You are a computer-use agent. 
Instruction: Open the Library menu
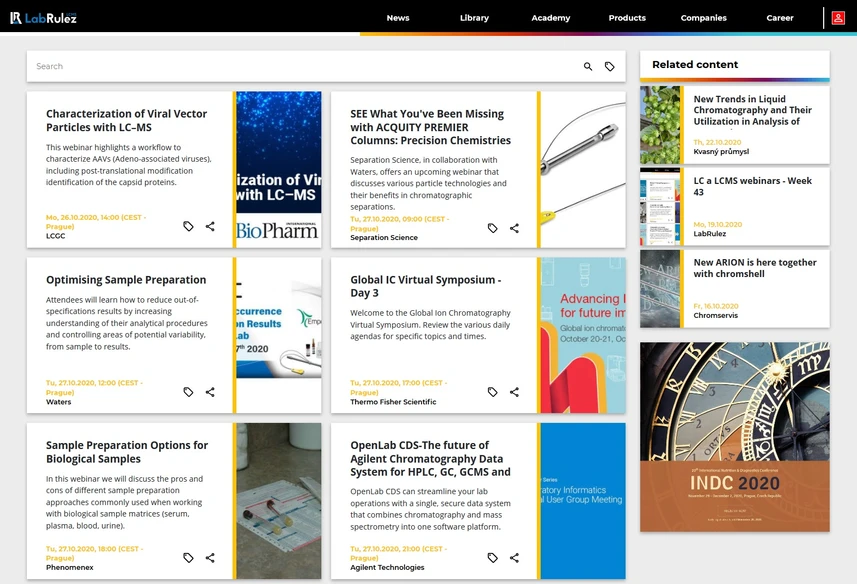(x=474, y=18)
